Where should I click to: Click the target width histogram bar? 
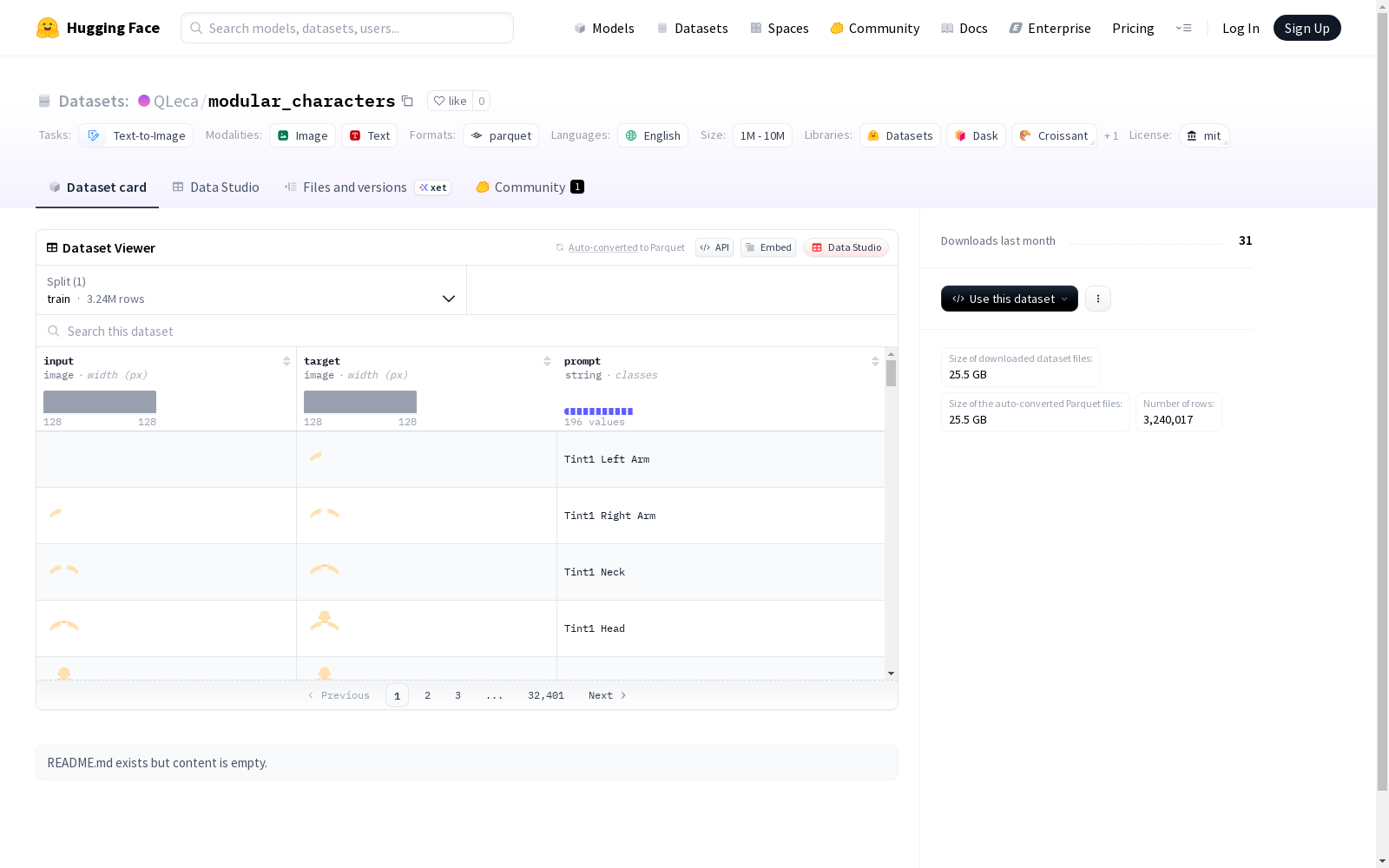(x=360, y=402)
